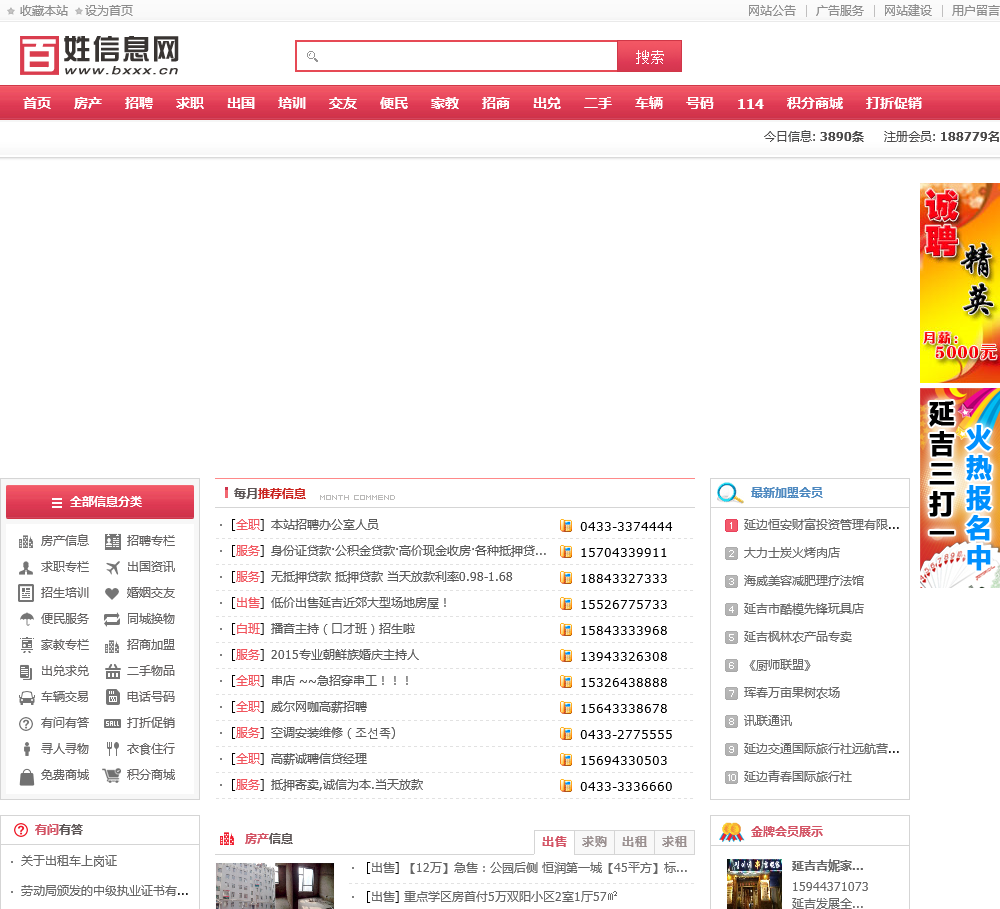
Task: Go to 二手 in the nav bar
Action: pos(598,103)
